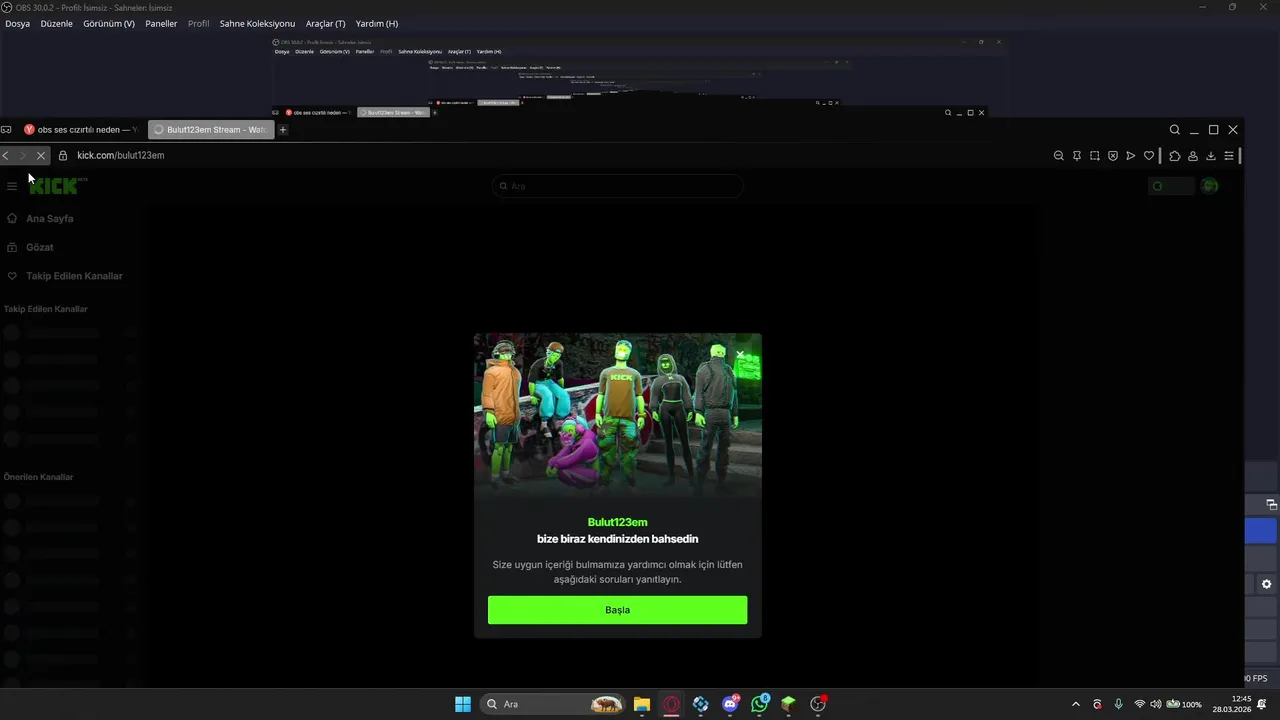Click the taskbar search box Ara
Image resolution: width=1280 pixels, height=720 pixels.
(x=554, y=704)
